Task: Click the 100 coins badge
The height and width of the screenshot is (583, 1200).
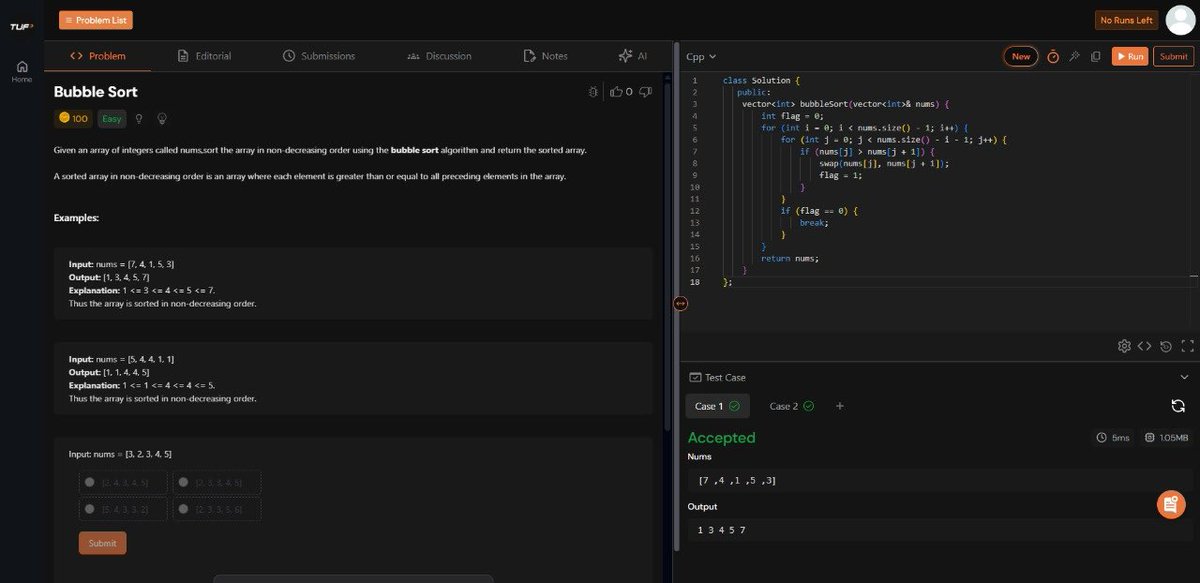Action: click(73, 119)
